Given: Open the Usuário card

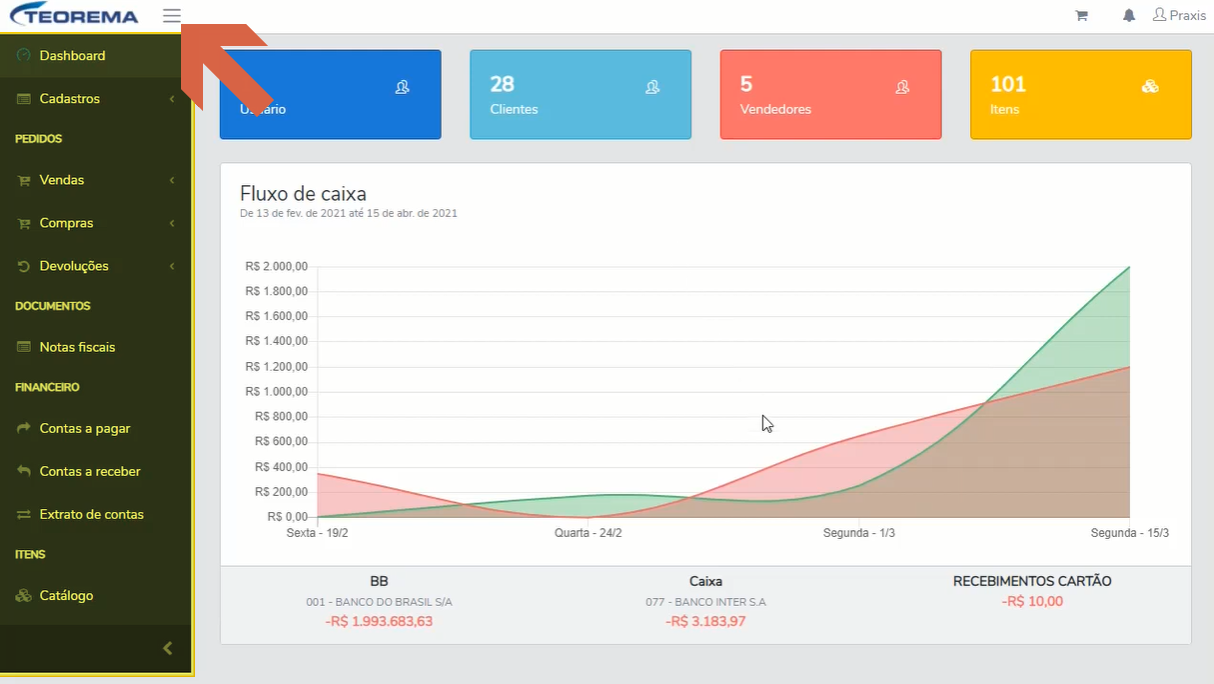Looking at the screenshot, I should [x=330, y=94].
